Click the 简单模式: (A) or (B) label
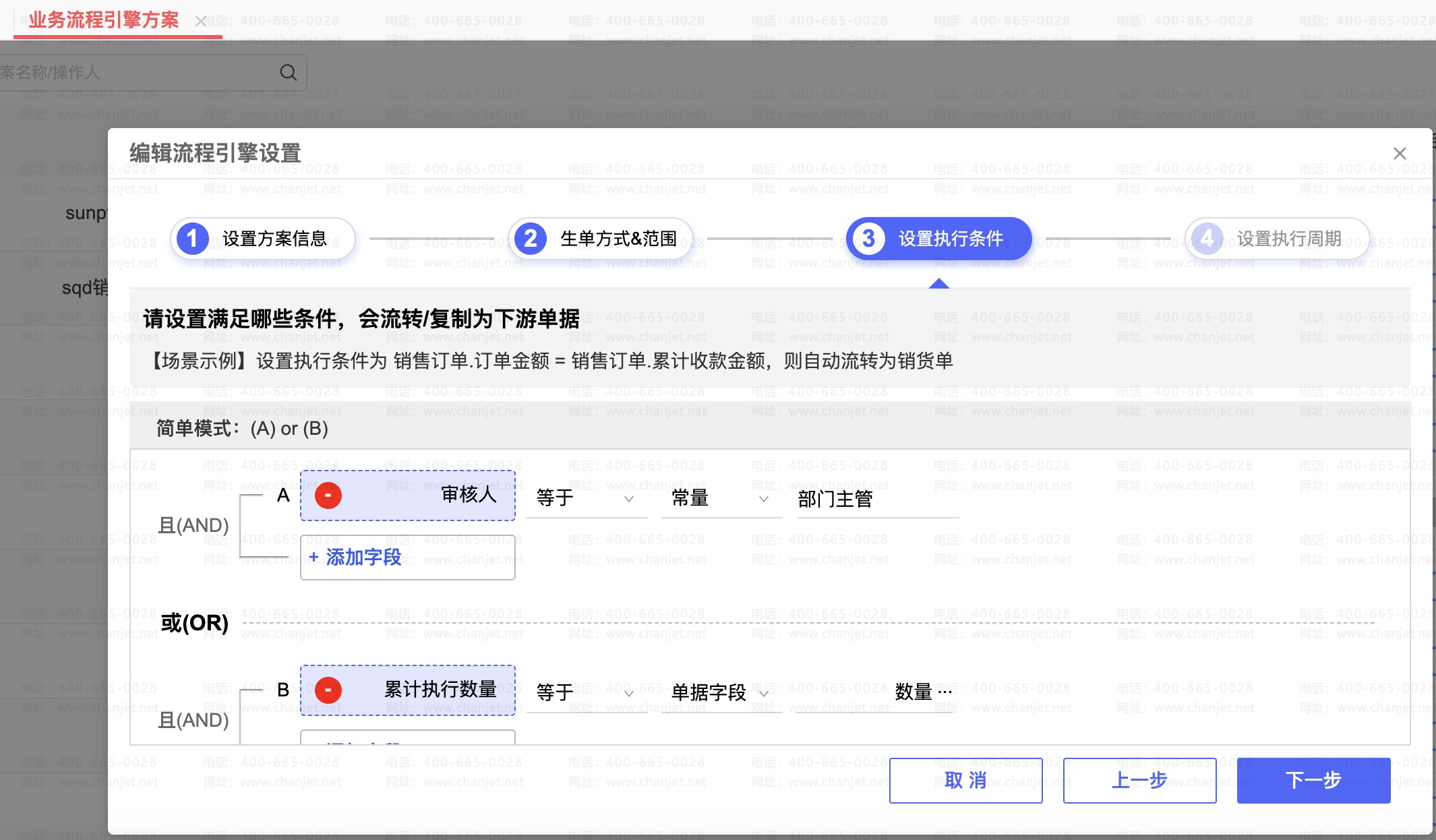Viewport: 1436px width, 840px height. (x=242, y=429)
